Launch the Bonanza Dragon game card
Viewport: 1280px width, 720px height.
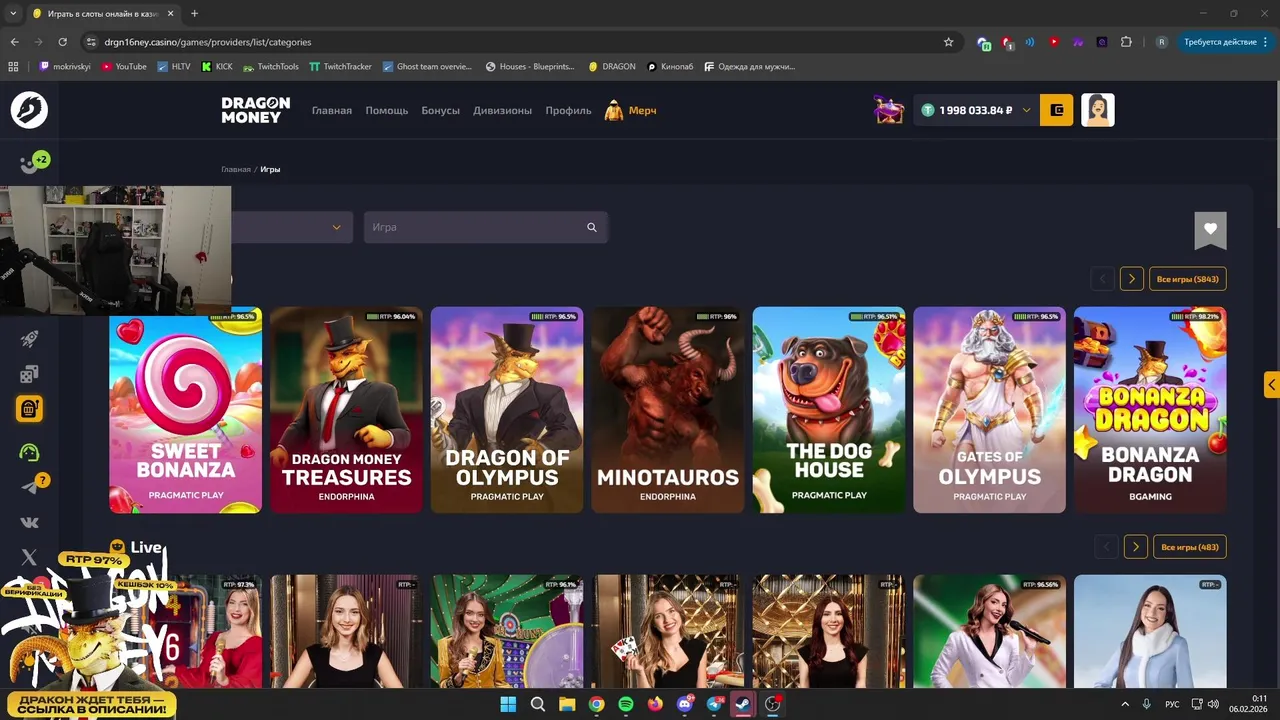point(1150,410)
